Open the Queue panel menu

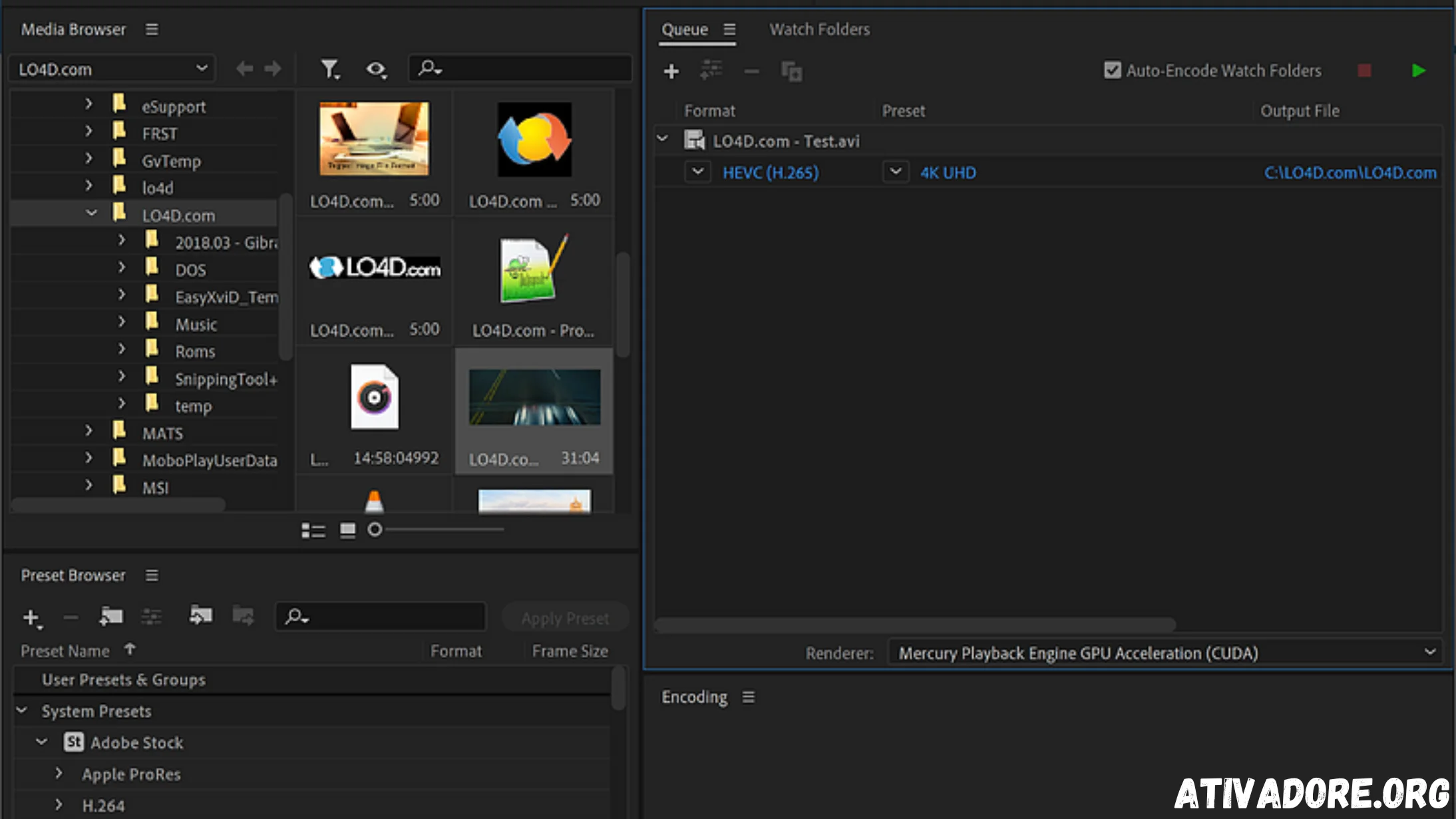click(729, 29)
